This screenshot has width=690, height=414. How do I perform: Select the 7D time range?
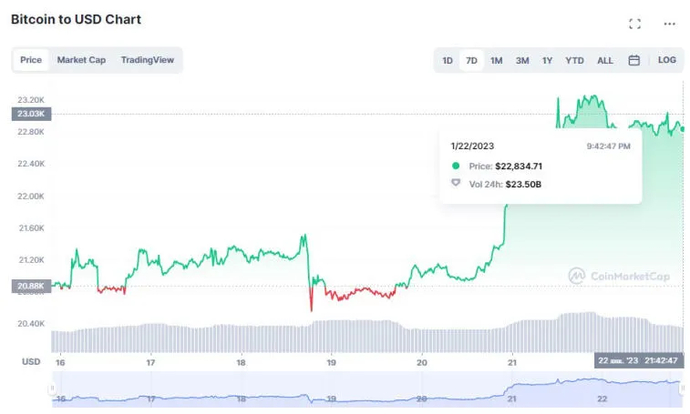click(471, 60)
